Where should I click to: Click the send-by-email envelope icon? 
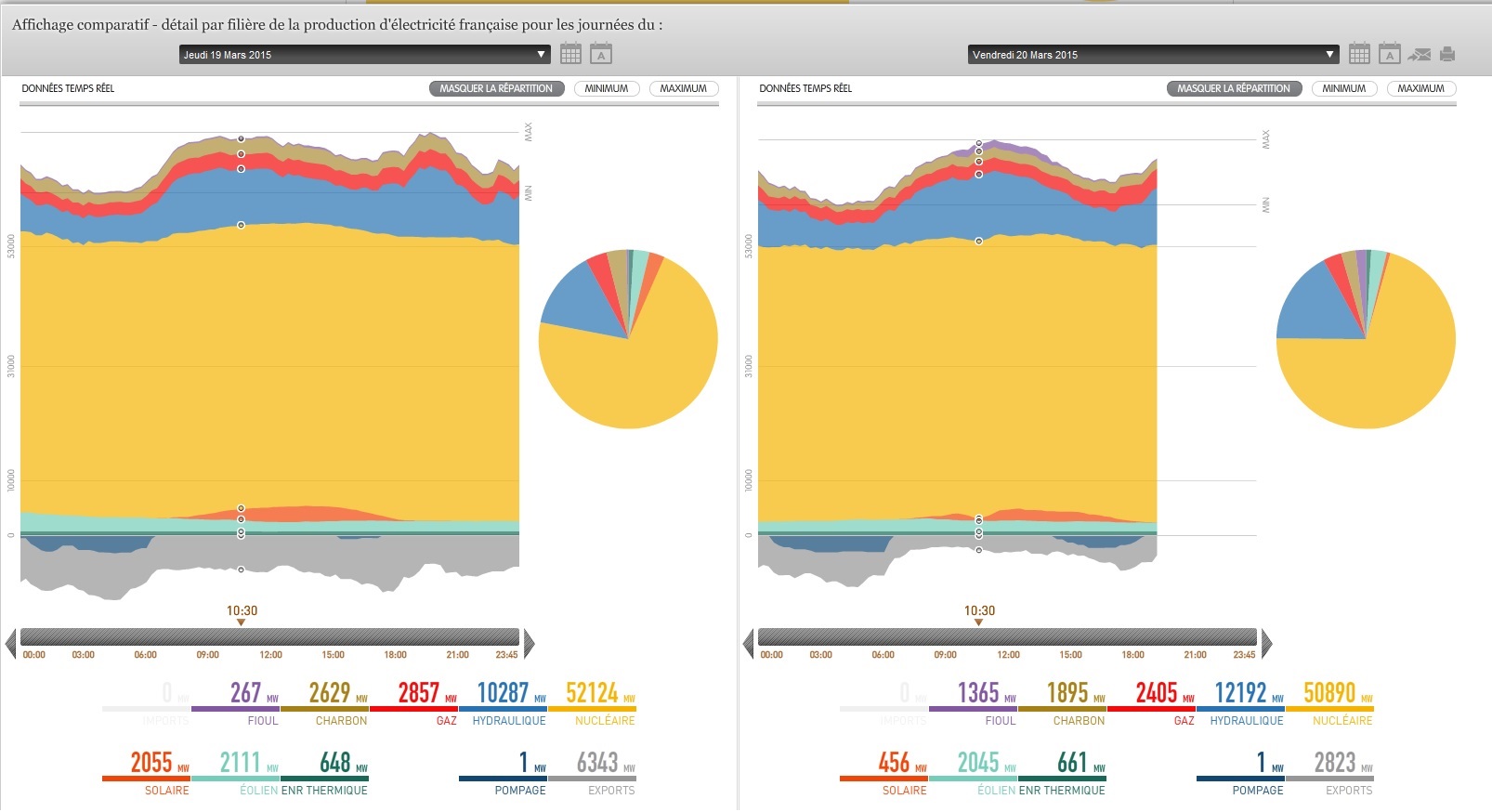coord(1419,55)
